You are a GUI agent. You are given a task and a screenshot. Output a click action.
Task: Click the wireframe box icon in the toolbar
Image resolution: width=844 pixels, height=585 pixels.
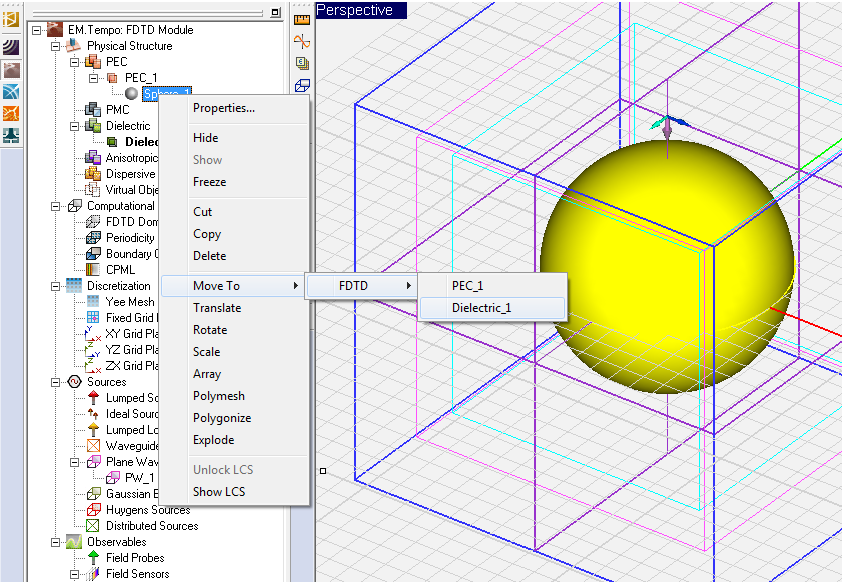[302, 87]
